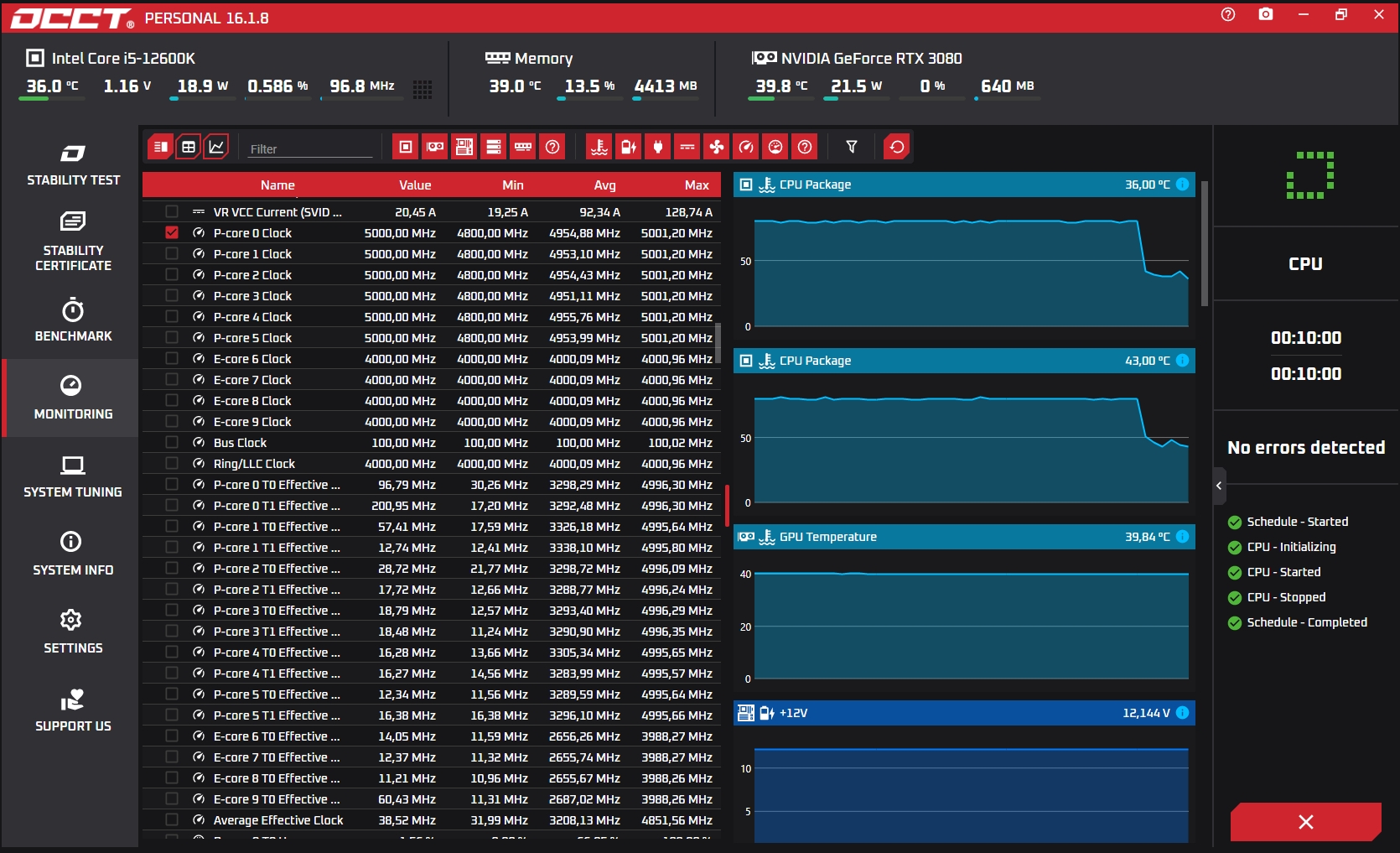Click the funnel filter icon
The image size is (1400, 853).
coord(852,147)
